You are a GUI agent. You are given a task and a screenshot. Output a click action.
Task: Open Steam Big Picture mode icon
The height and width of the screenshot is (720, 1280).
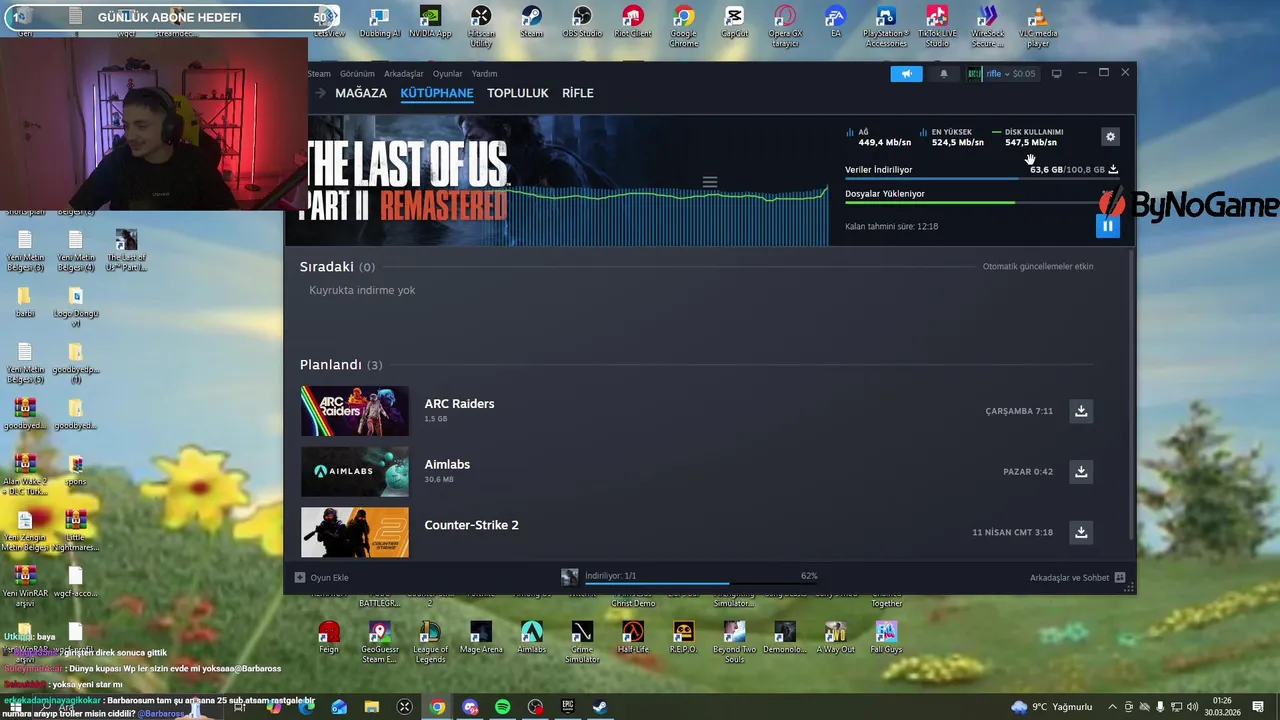tap(1056, 73)
